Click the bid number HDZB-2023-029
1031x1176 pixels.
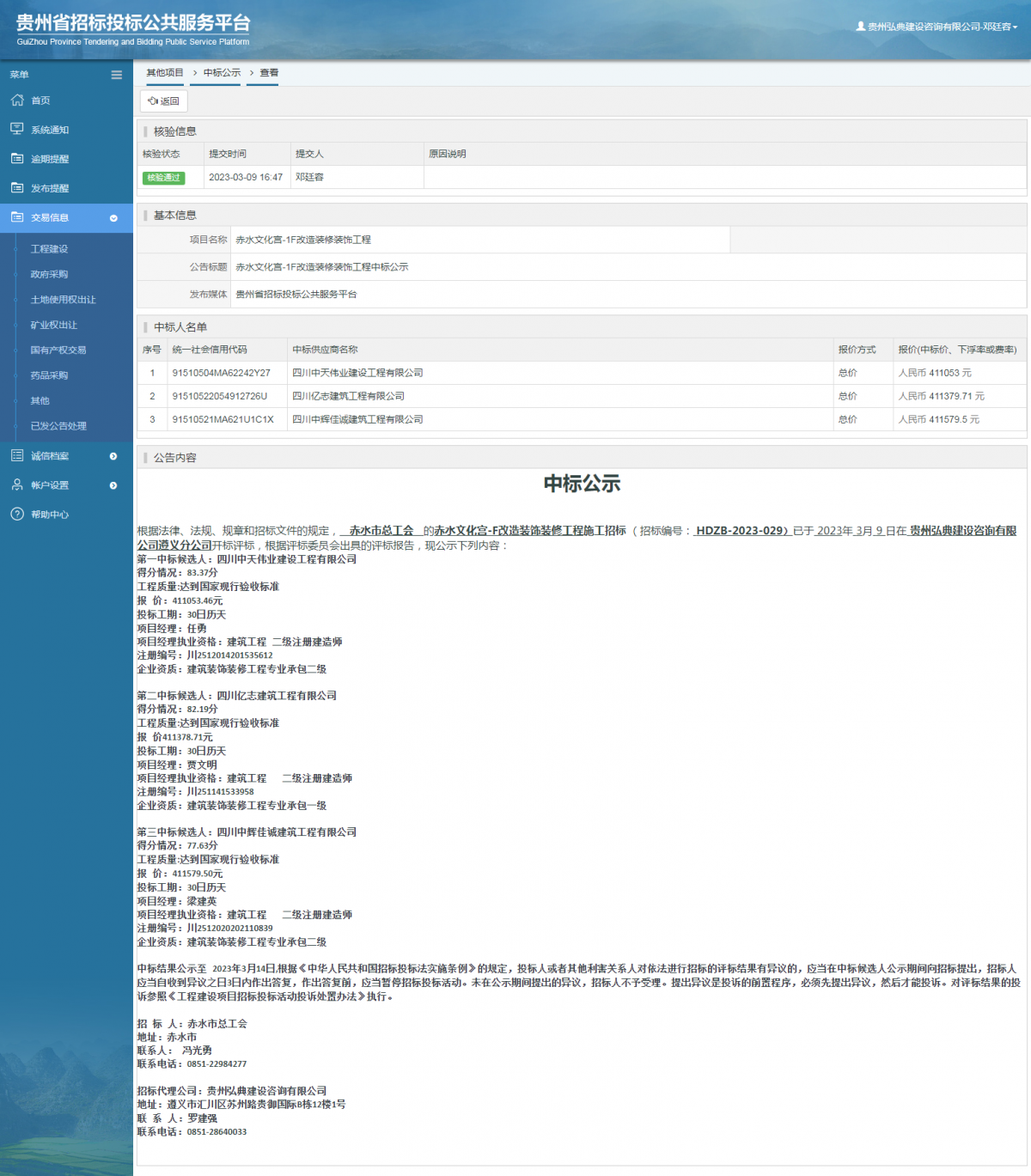click(x=741, y=531)
